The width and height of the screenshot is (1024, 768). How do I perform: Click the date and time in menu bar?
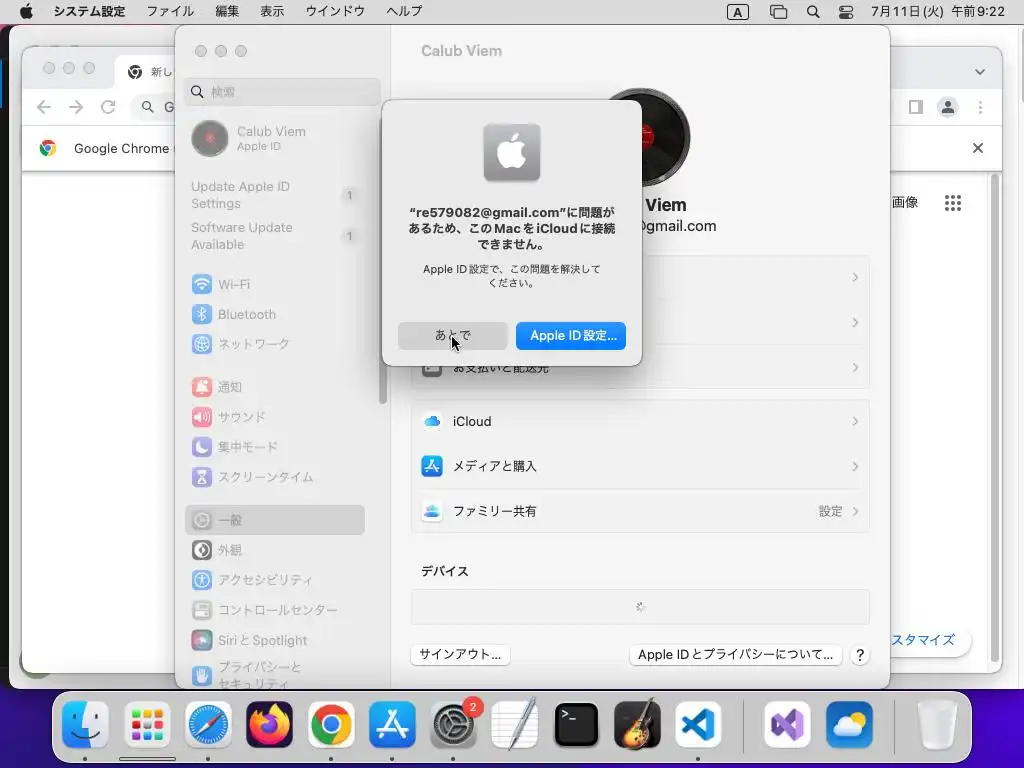coord(938,11)
